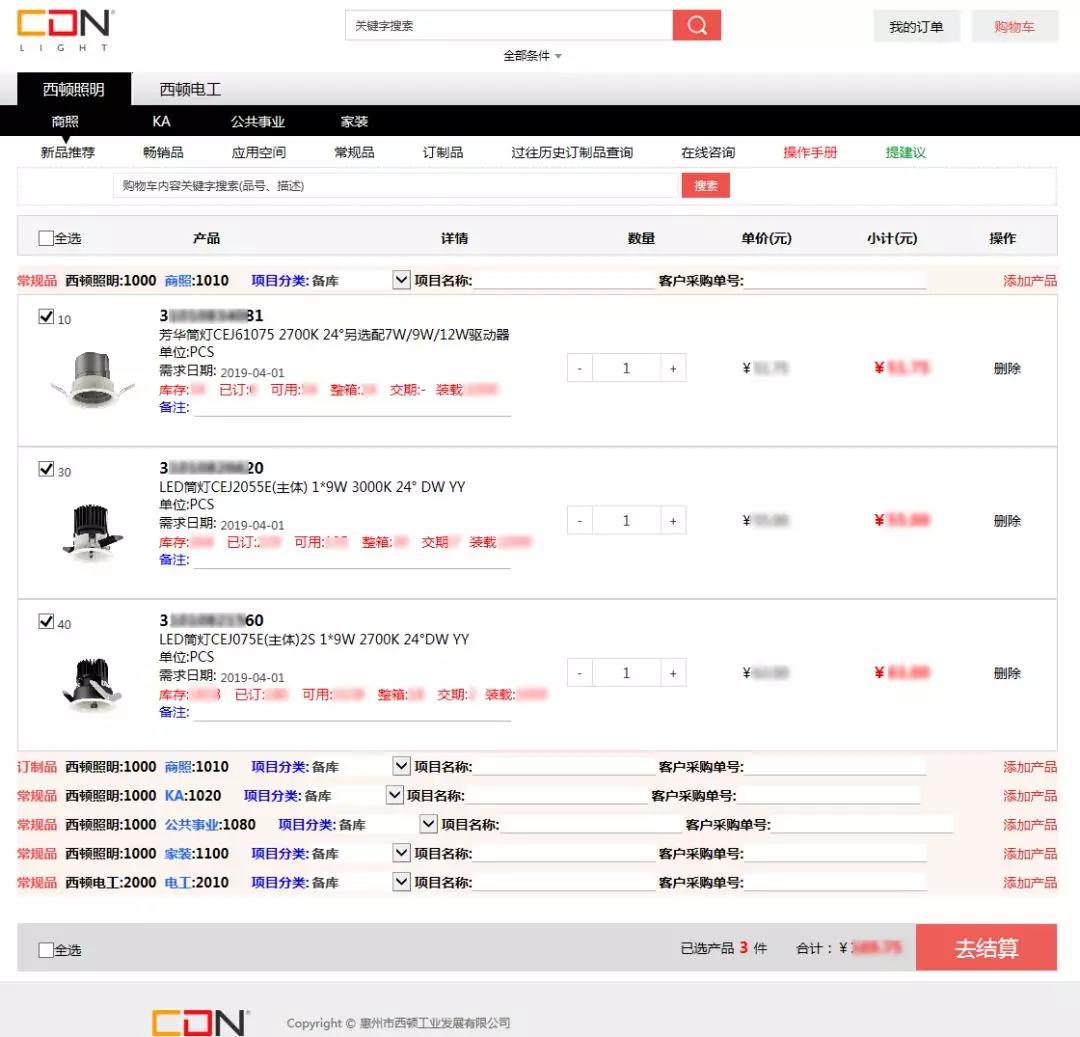Viewport: 1080px width, 1037px height.
Task: Decrease quantity for LED筒灯CEJ2055E item
Action: (x=580, y=521)
